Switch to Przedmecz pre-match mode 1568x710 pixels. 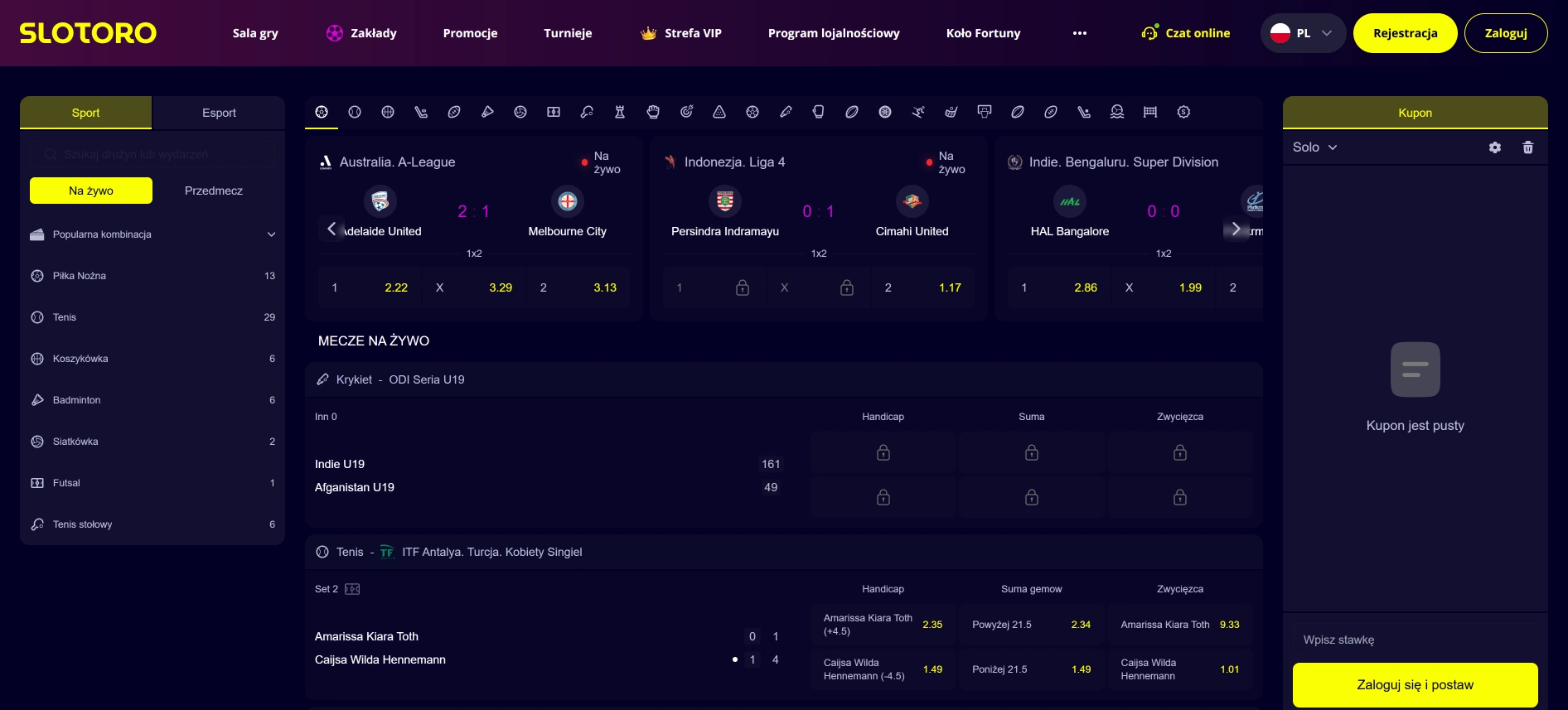[x=214, y=191]
